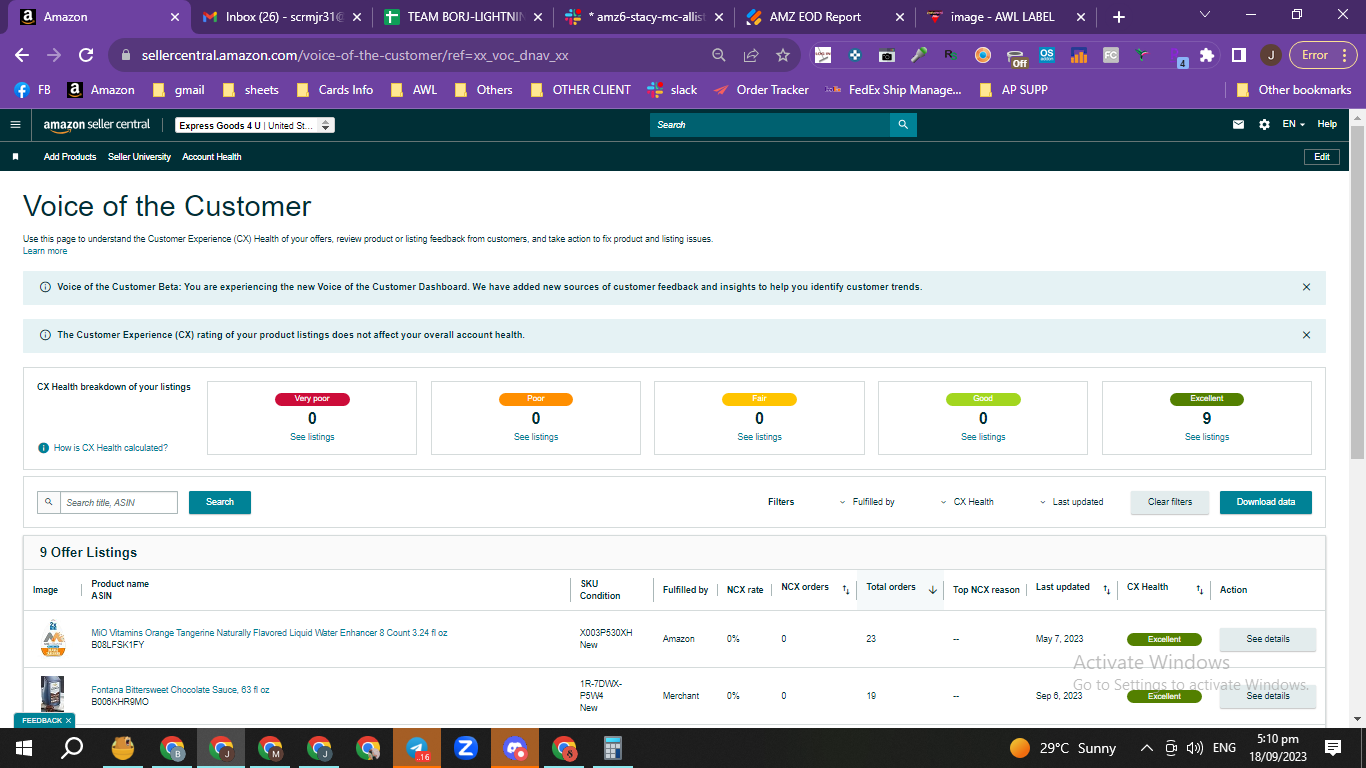Open the settings gear icon
The width and height of the screenshot is (1366, 768).
coord(1264,125)
